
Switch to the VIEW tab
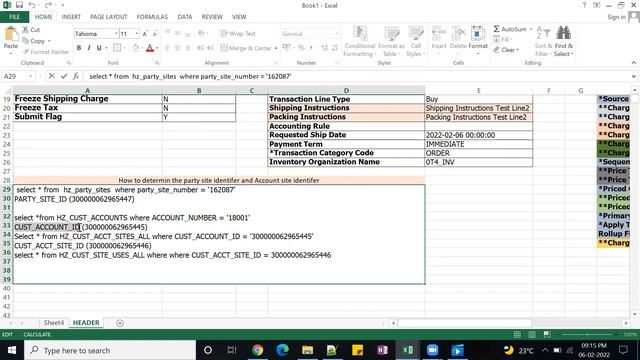tap(239, 17)
